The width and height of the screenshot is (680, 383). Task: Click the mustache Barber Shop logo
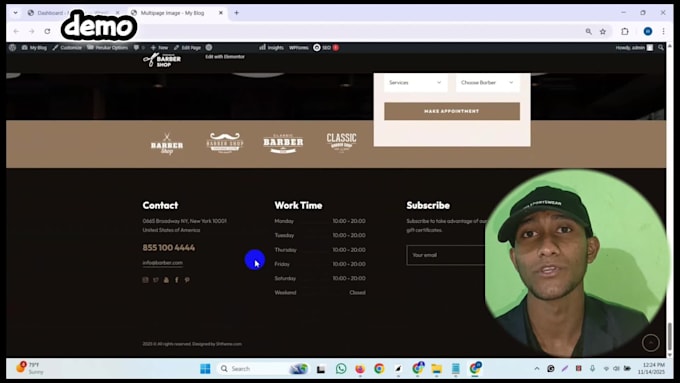tap(225, 143)
